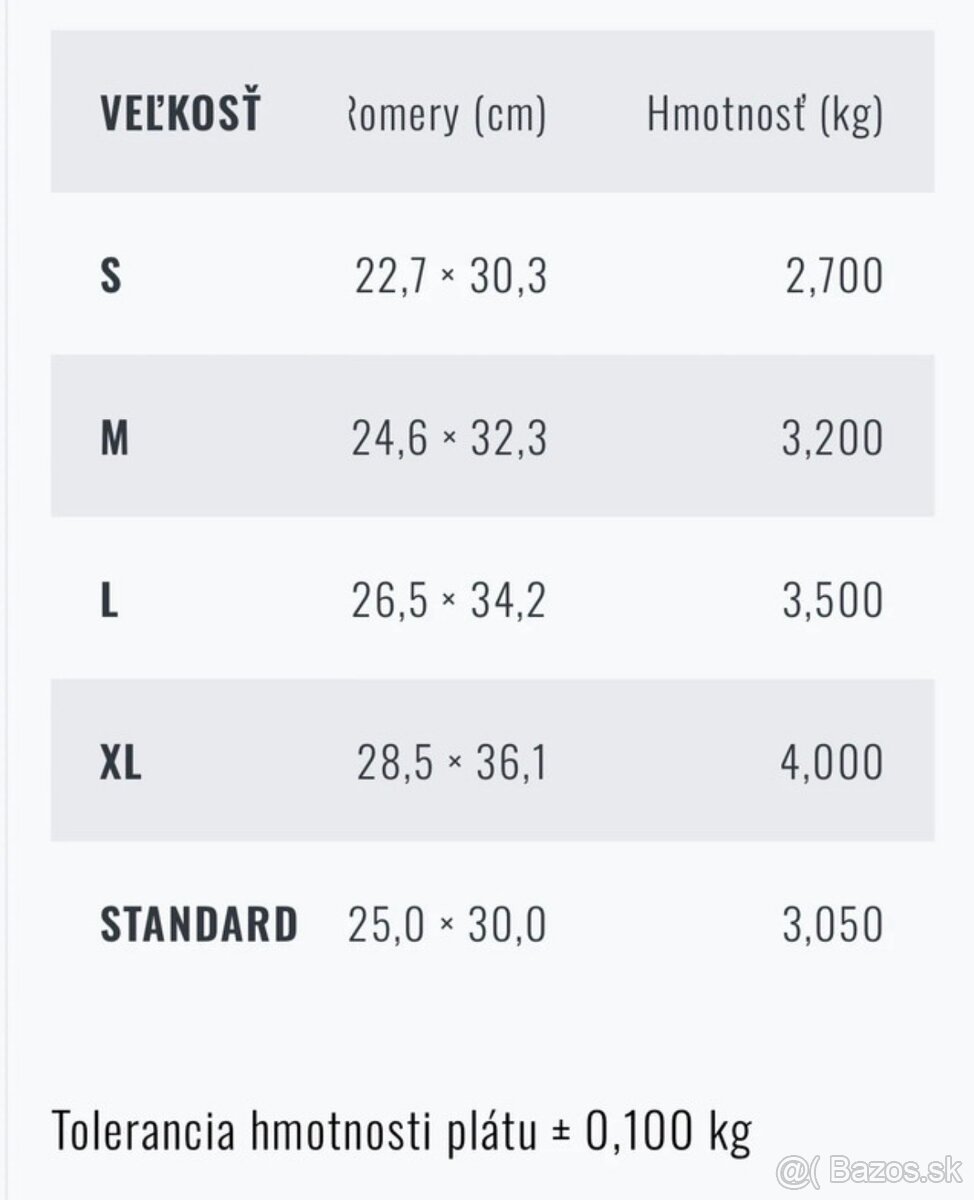Select the XL size row label
Image resolution: width=974 pixels, height=1200 pixels.
(x=121, y=762)
